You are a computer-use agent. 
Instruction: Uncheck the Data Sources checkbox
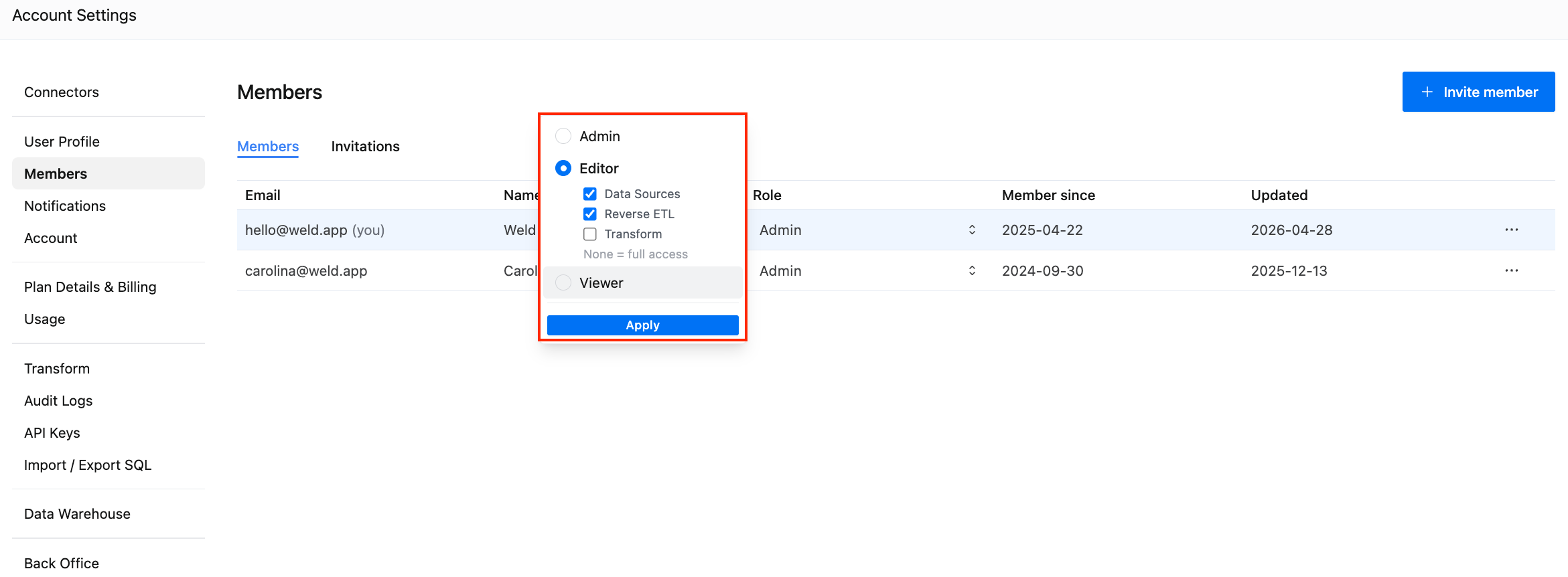(x=590, y=194)
